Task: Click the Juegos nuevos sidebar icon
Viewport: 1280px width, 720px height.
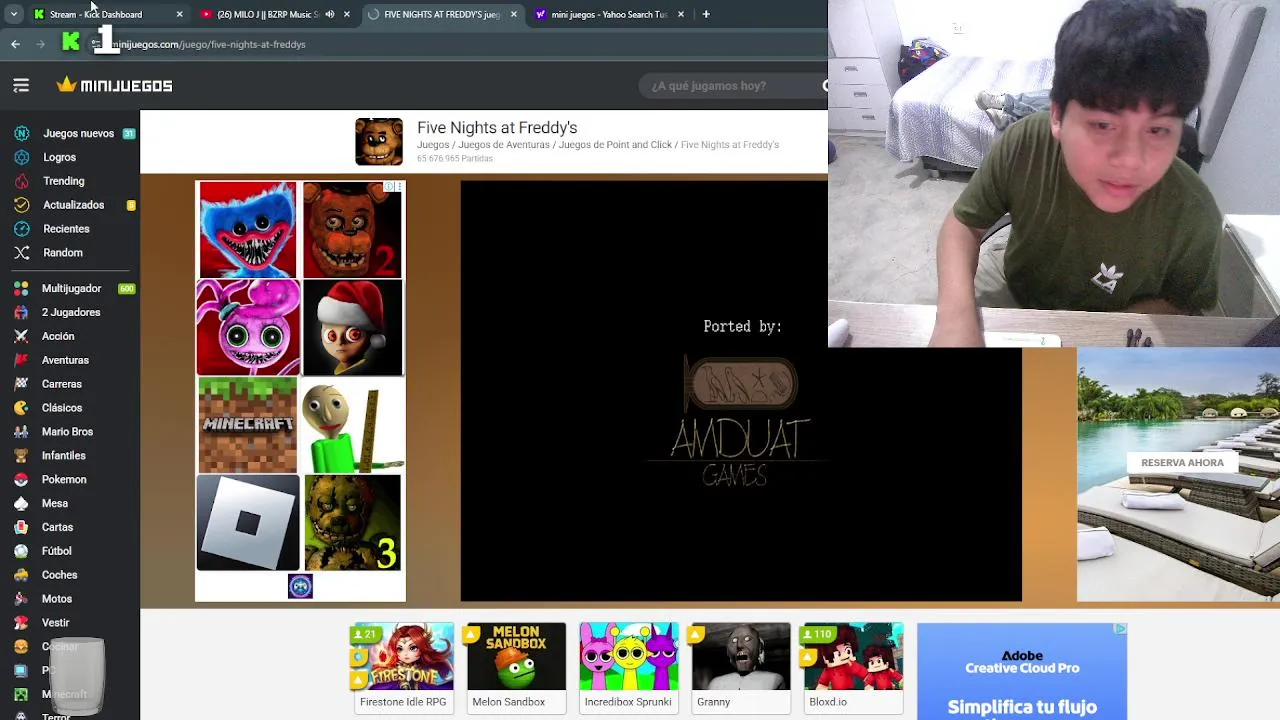Action: pos(21,133)
